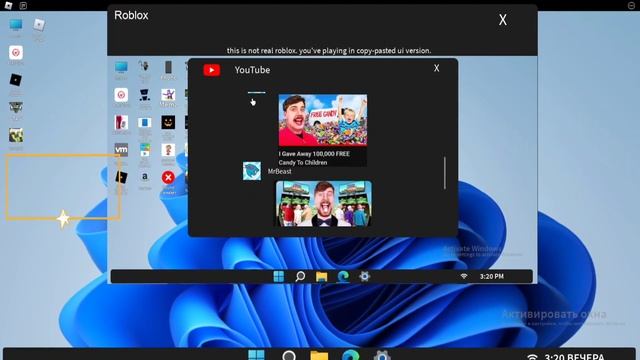
Task: Open the chat icon beside the top-left Roblox logo
Action: [23, 5]
